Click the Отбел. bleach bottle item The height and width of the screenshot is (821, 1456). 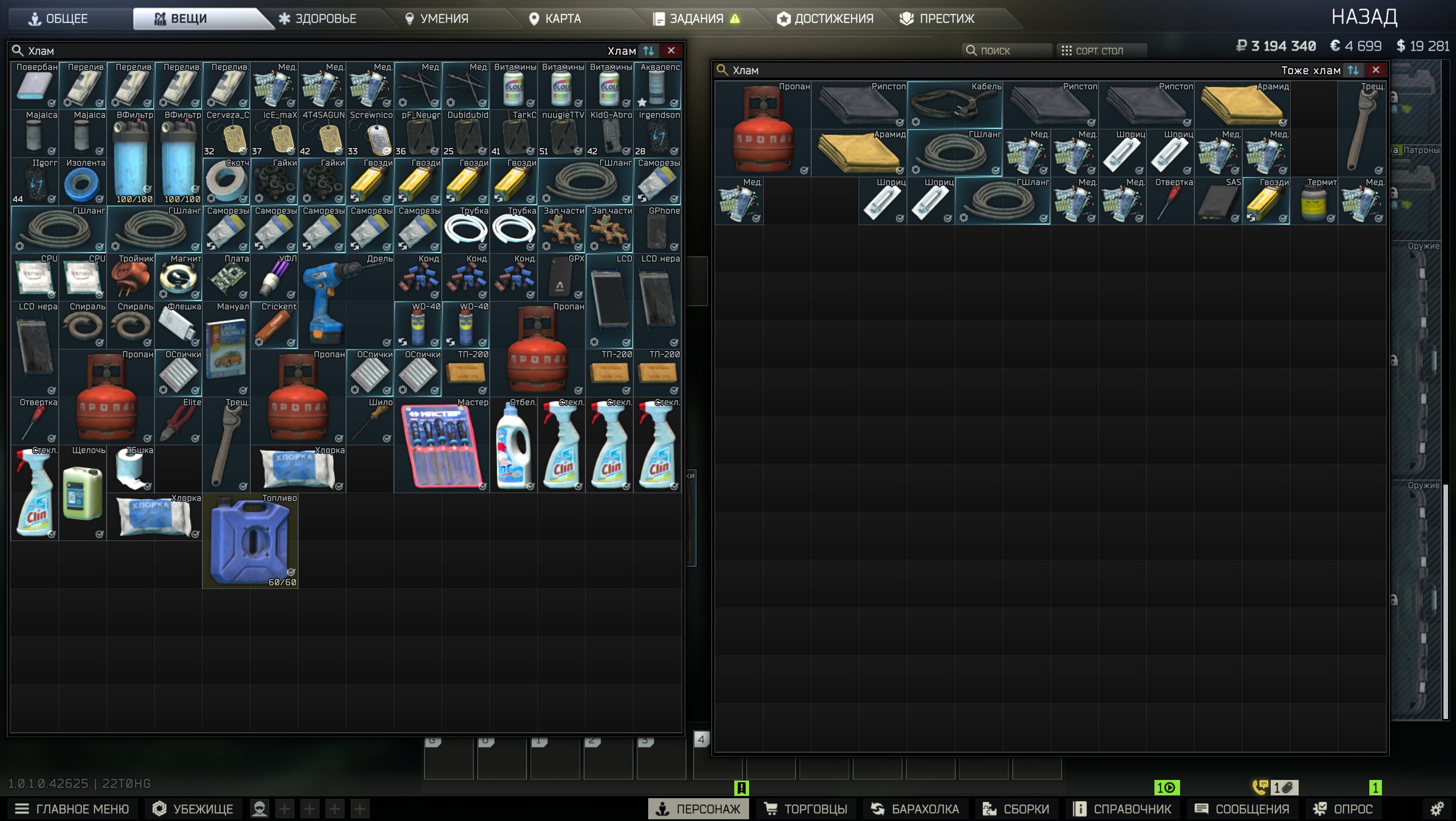click(x=513, y=445)
